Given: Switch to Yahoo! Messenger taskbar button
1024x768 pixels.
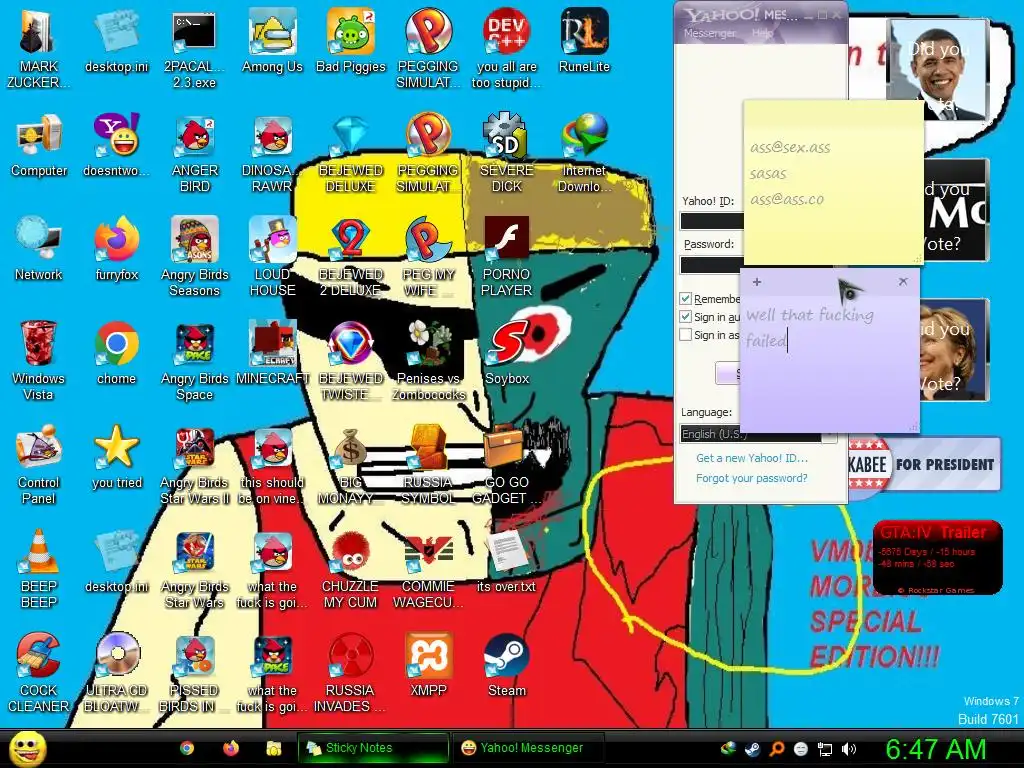Looking at the screenshot, I should point(528,748).
